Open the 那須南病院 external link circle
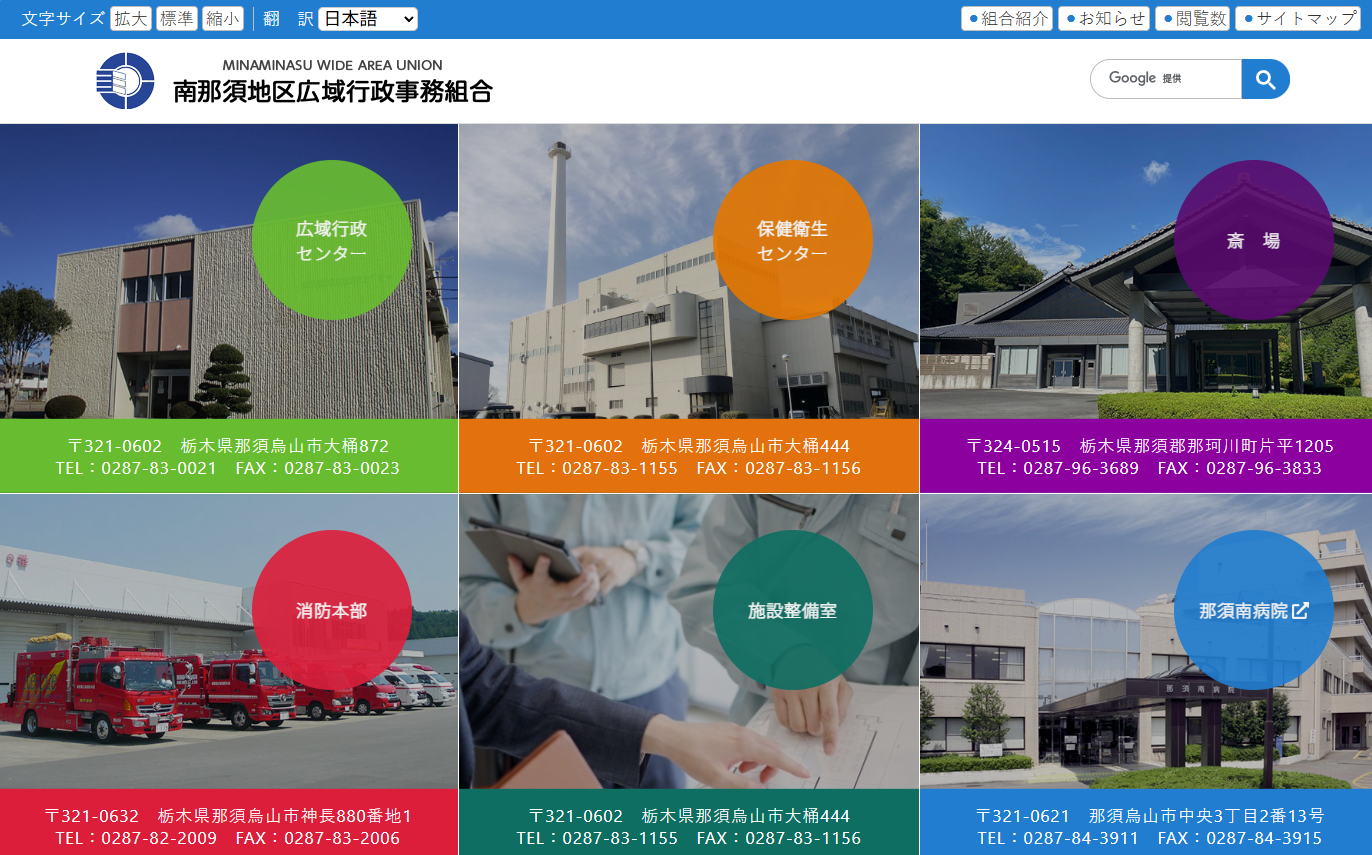Viewport: 1372px width, 855px height. [x=1253, y=610]
